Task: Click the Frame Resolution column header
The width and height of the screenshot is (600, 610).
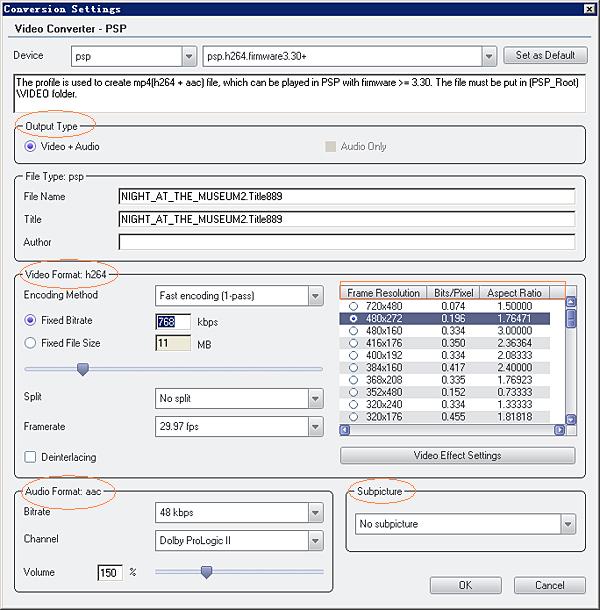Action: click(x=383, y=293)
